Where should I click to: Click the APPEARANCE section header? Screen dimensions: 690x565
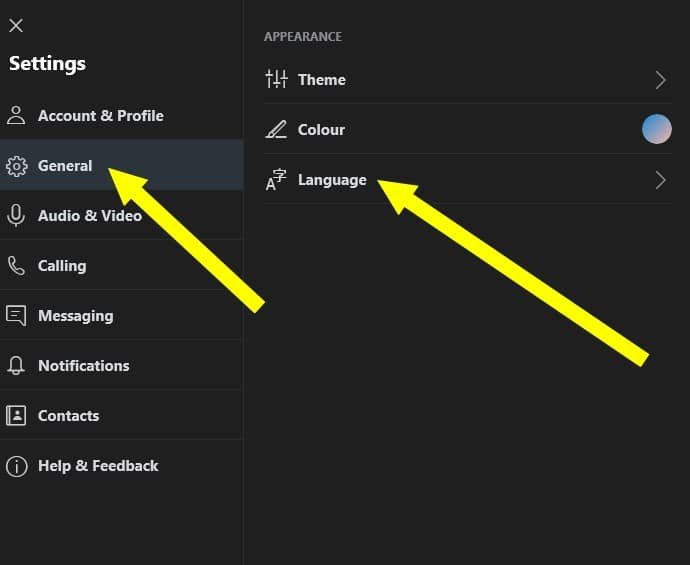tap(303, 37)
